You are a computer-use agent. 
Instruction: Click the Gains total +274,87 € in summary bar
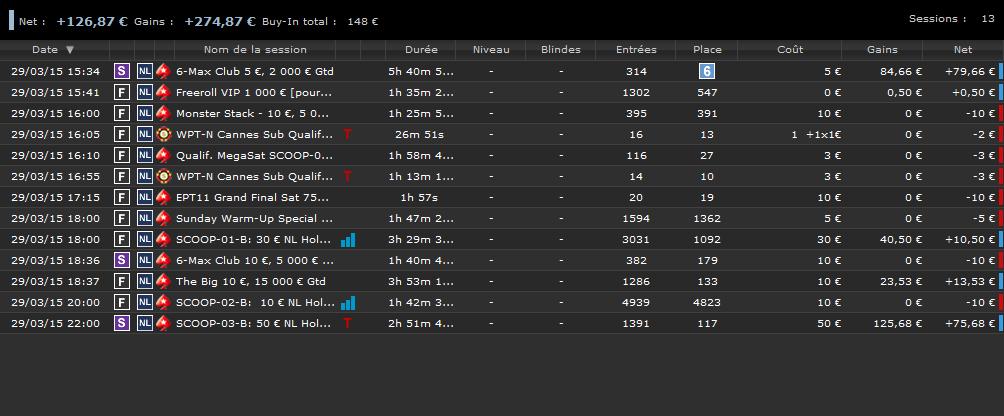[220, 21]
